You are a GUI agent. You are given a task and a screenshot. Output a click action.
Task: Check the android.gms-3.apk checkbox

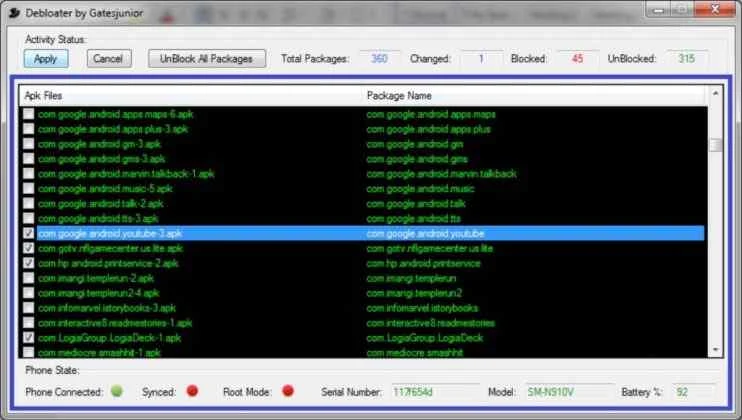28,158
